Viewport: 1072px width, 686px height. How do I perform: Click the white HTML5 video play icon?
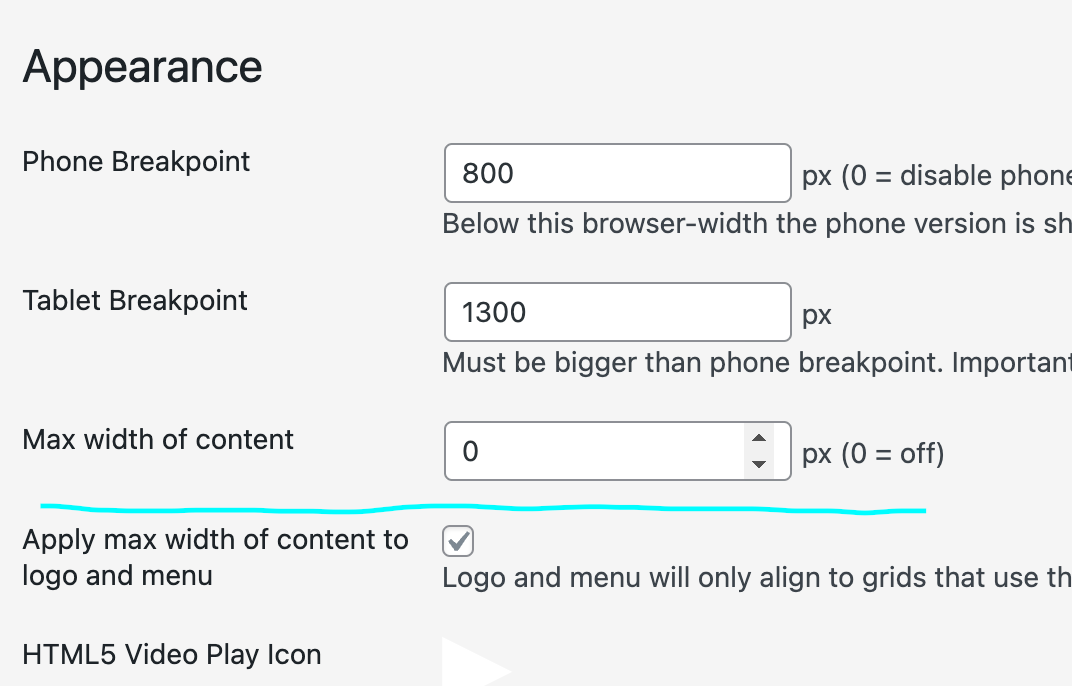click(473, 664)
